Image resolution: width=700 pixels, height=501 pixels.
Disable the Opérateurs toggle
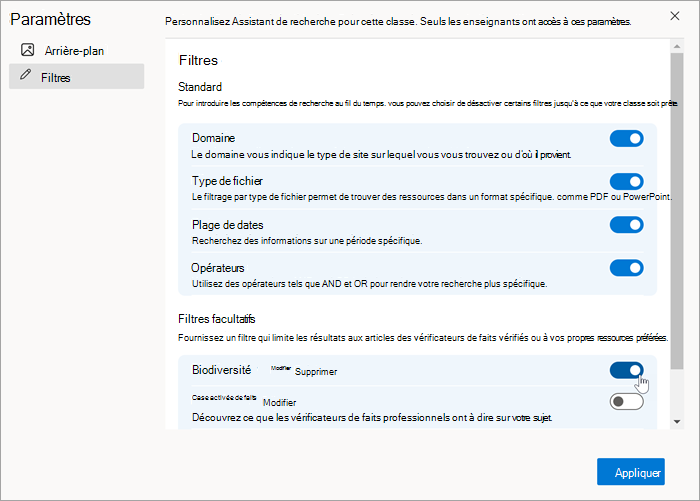click(626, 268)
